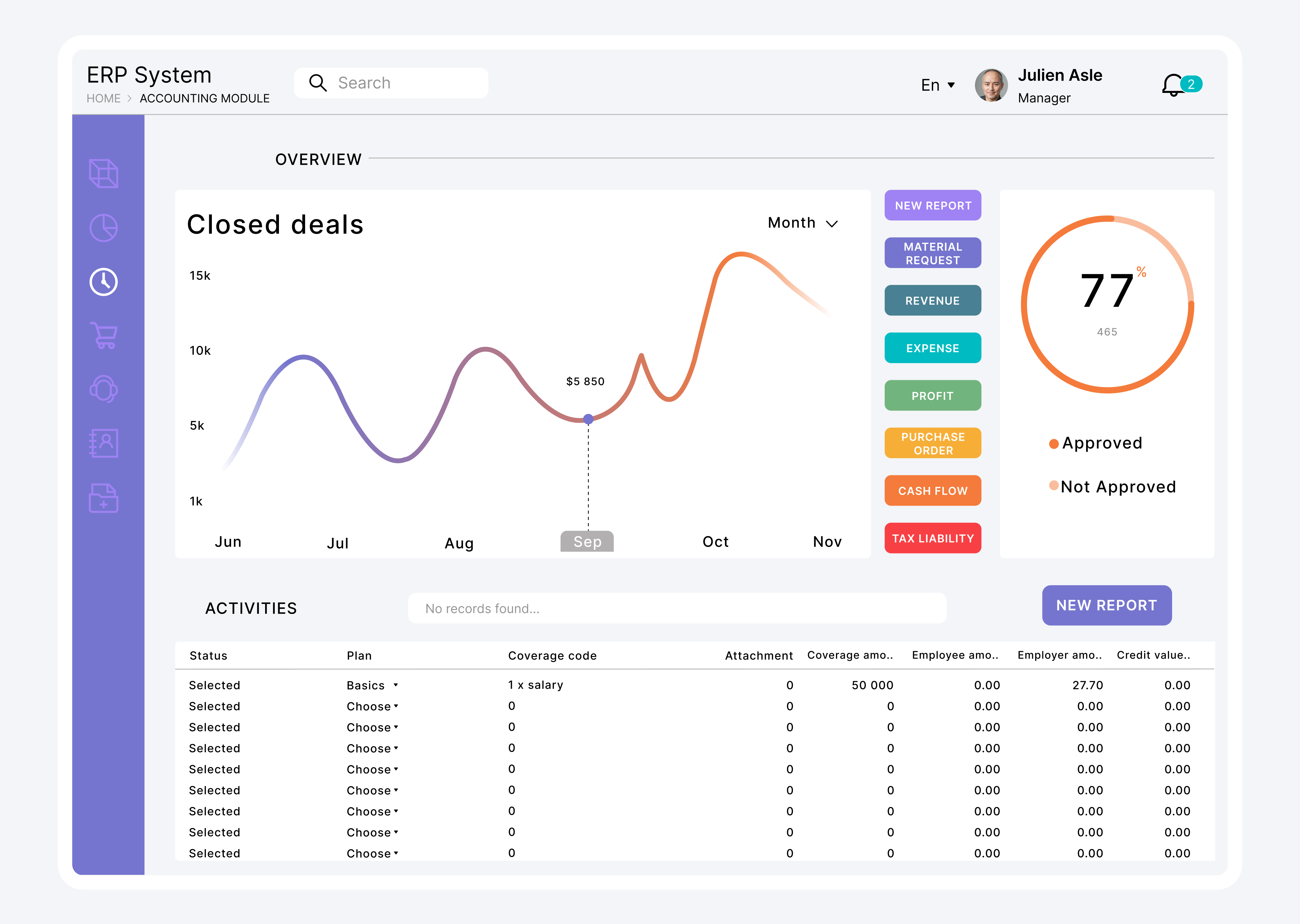Select the clock icon in sidebar
Image resolution: width=1300 pixels, height=924 pixels.
coord(104,282)
